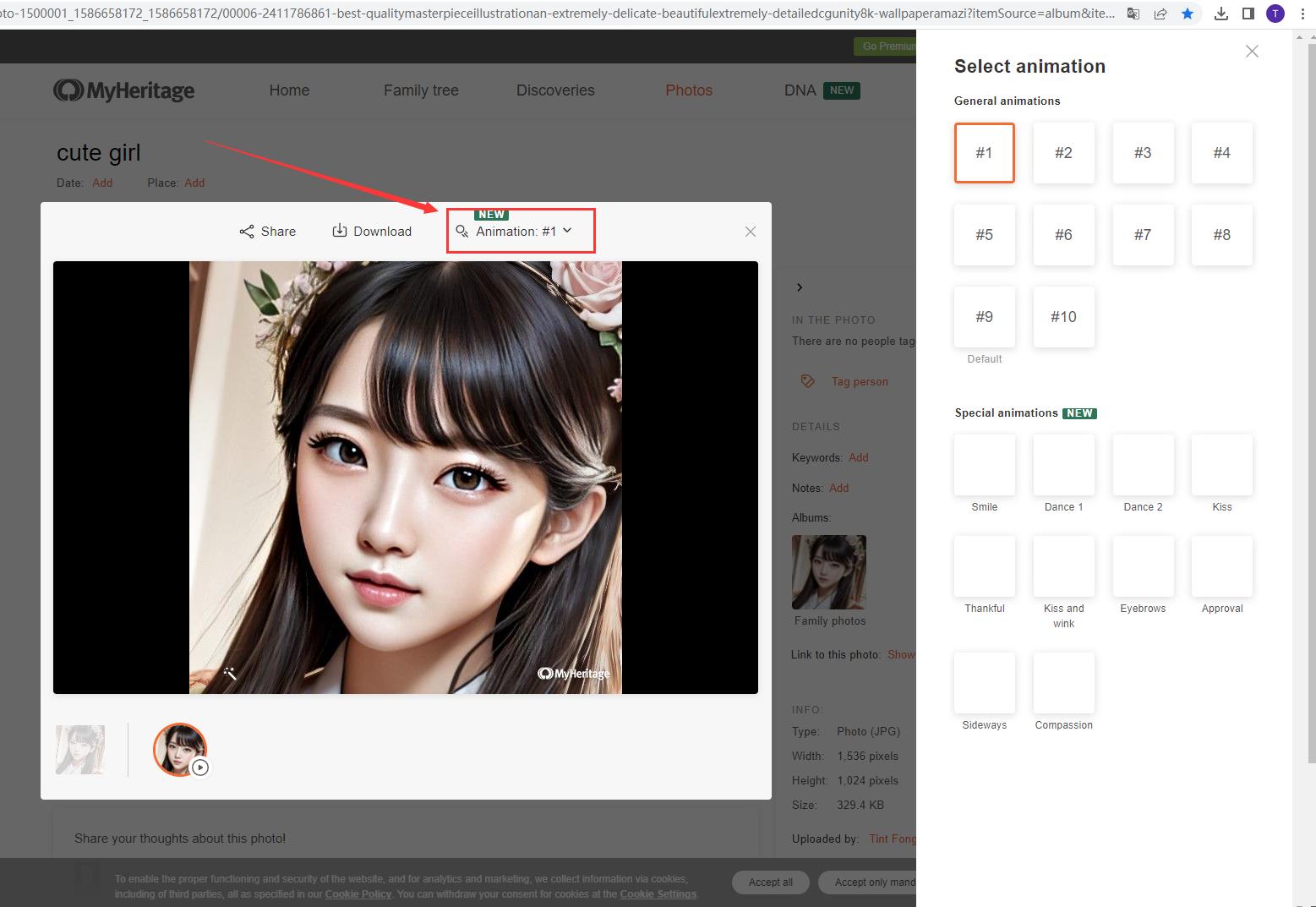Click the Share icon above photo
The height and width of the screenshot is (907, 1316).
tap(247, 232)
